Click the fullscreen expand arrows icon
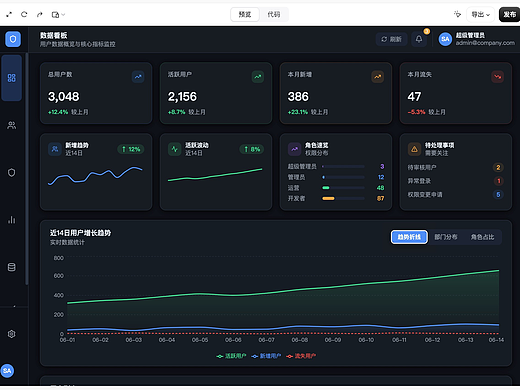Viewport: 520px width, 390px height. coord(9,14)
